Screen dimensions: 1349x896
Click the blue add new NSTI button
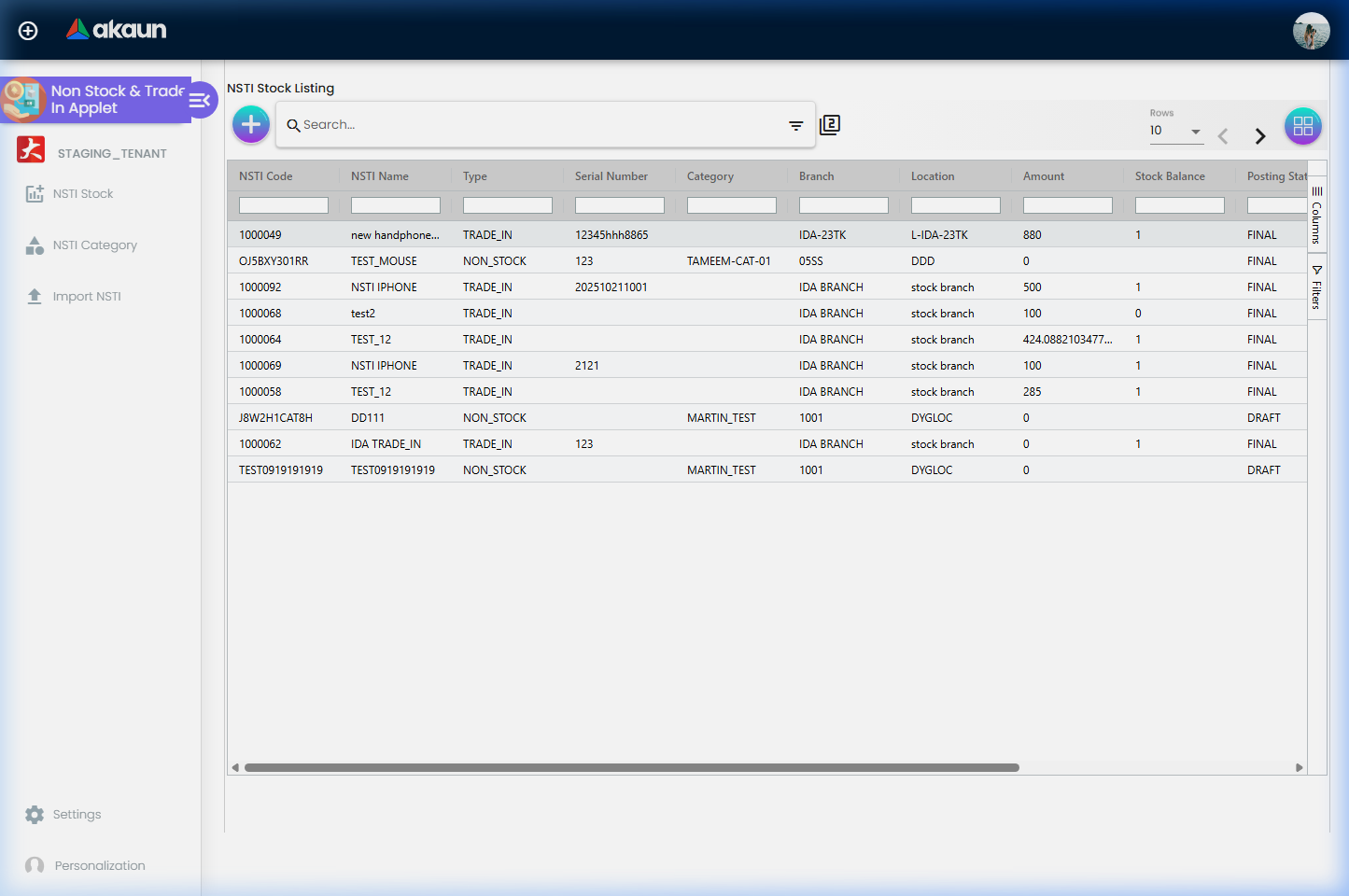[x=251, y=124]
